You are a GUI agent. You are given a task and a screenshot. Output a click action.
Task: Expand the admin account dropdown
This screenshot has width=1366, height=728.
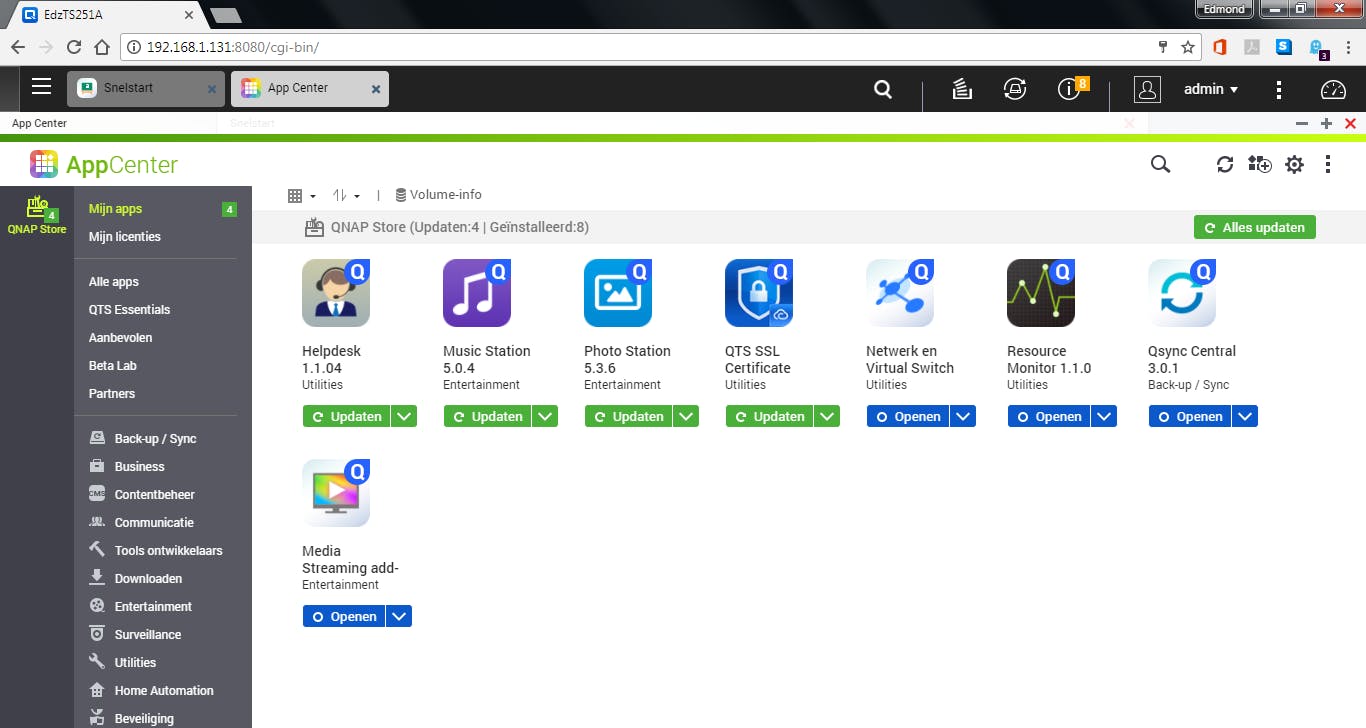point(1211,89)
